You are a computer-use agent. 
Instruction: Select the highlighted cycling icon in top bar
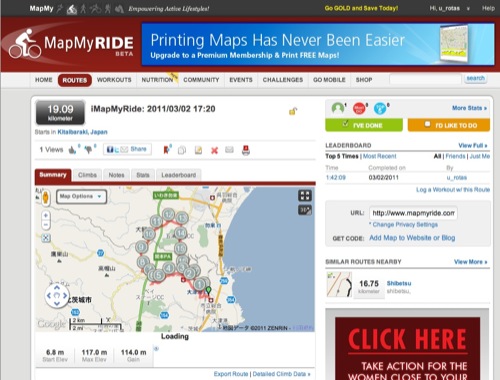(x=72, y=9)
